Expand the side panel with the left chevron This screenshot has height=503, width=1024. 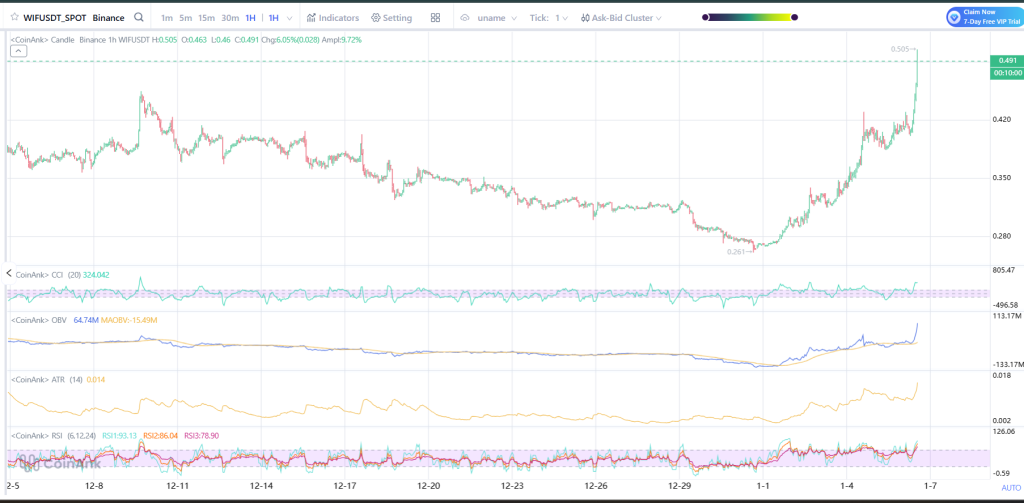coord(9,273)
